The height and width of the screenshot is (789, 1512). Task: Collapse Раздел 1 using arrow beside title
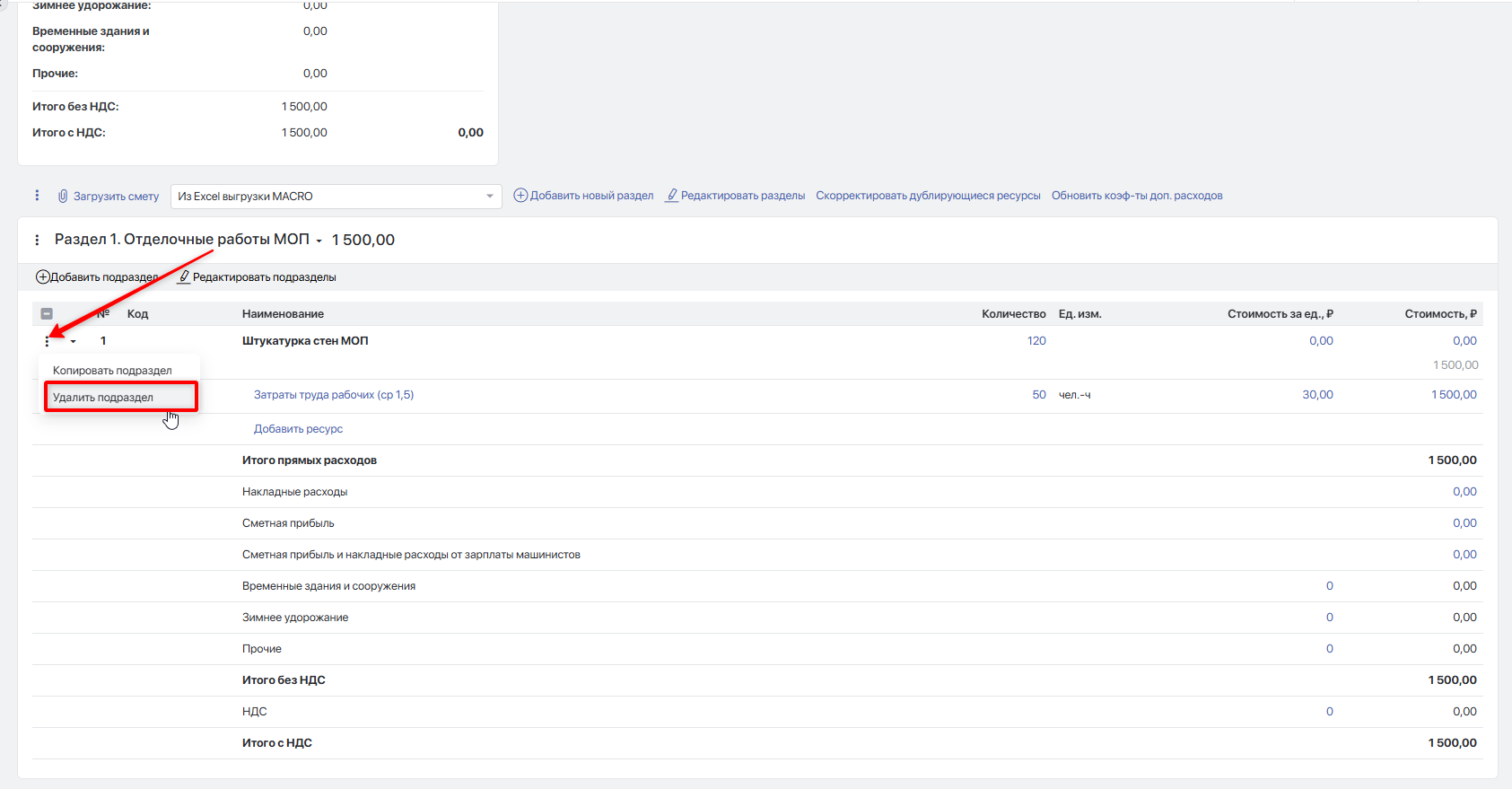(x=319, y=241)
